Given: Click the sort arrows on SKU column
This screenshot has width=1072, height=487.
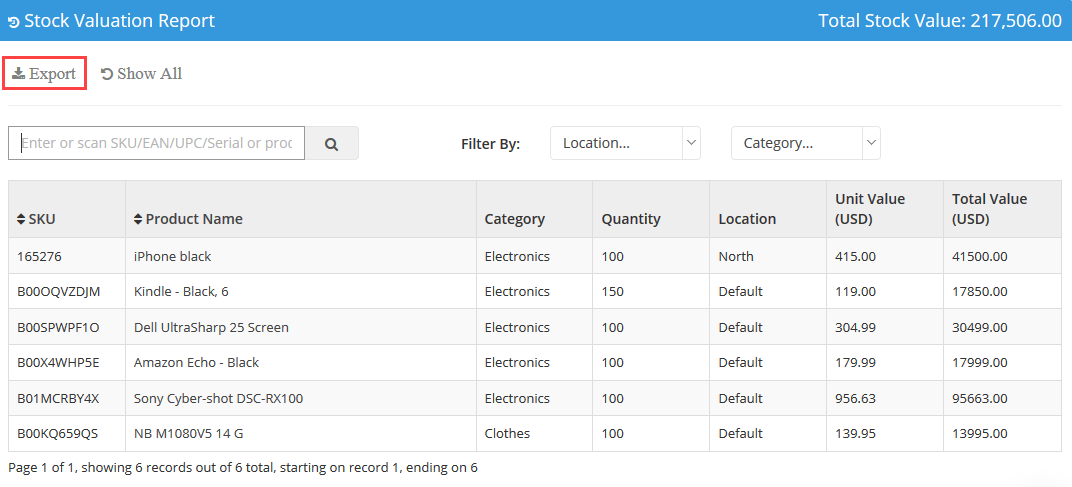Looking at the screenshot, I should tap(21, 220).
